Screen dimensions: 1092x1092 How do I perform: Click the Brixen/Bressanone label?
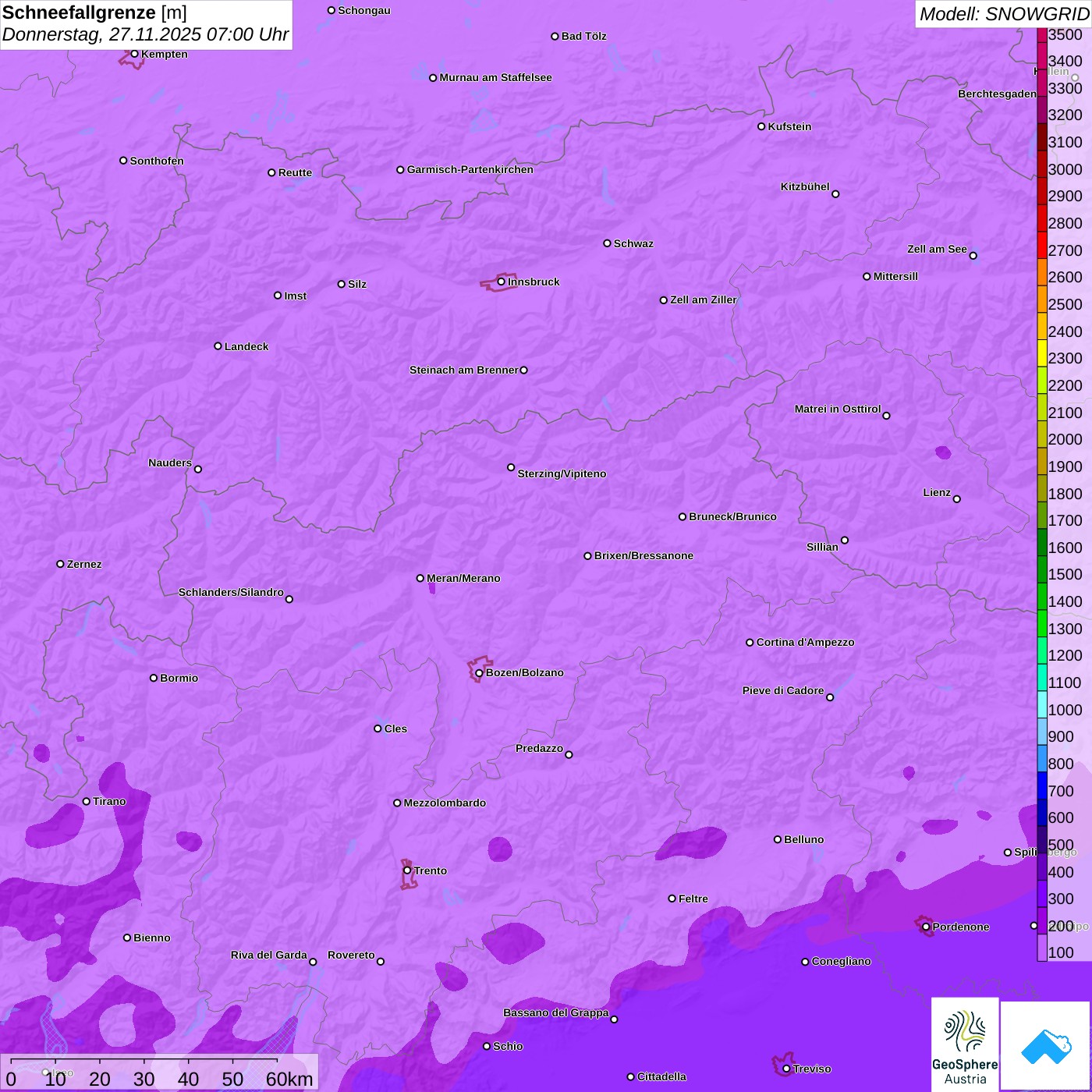point(643,555)
